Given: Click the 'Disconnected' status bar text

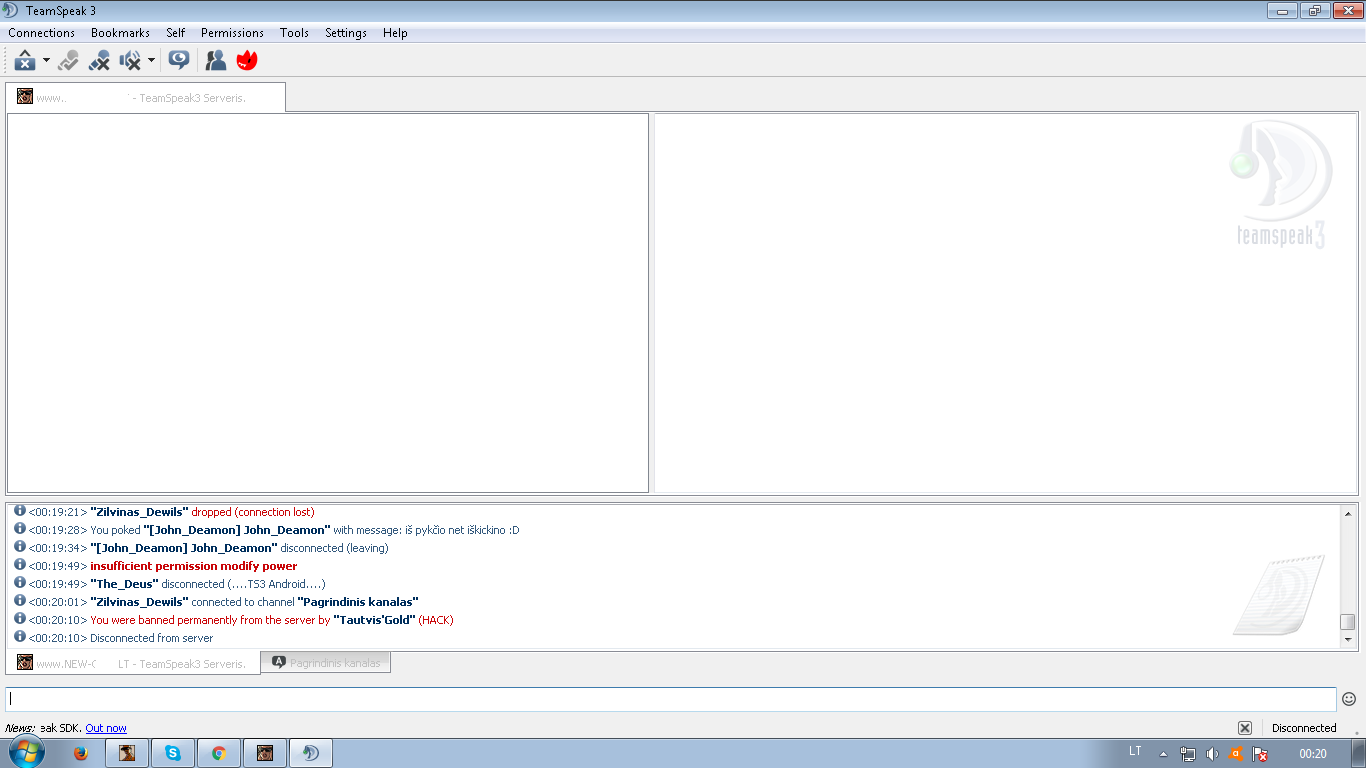Looking at the screenshot, I should coord(1304,728).
